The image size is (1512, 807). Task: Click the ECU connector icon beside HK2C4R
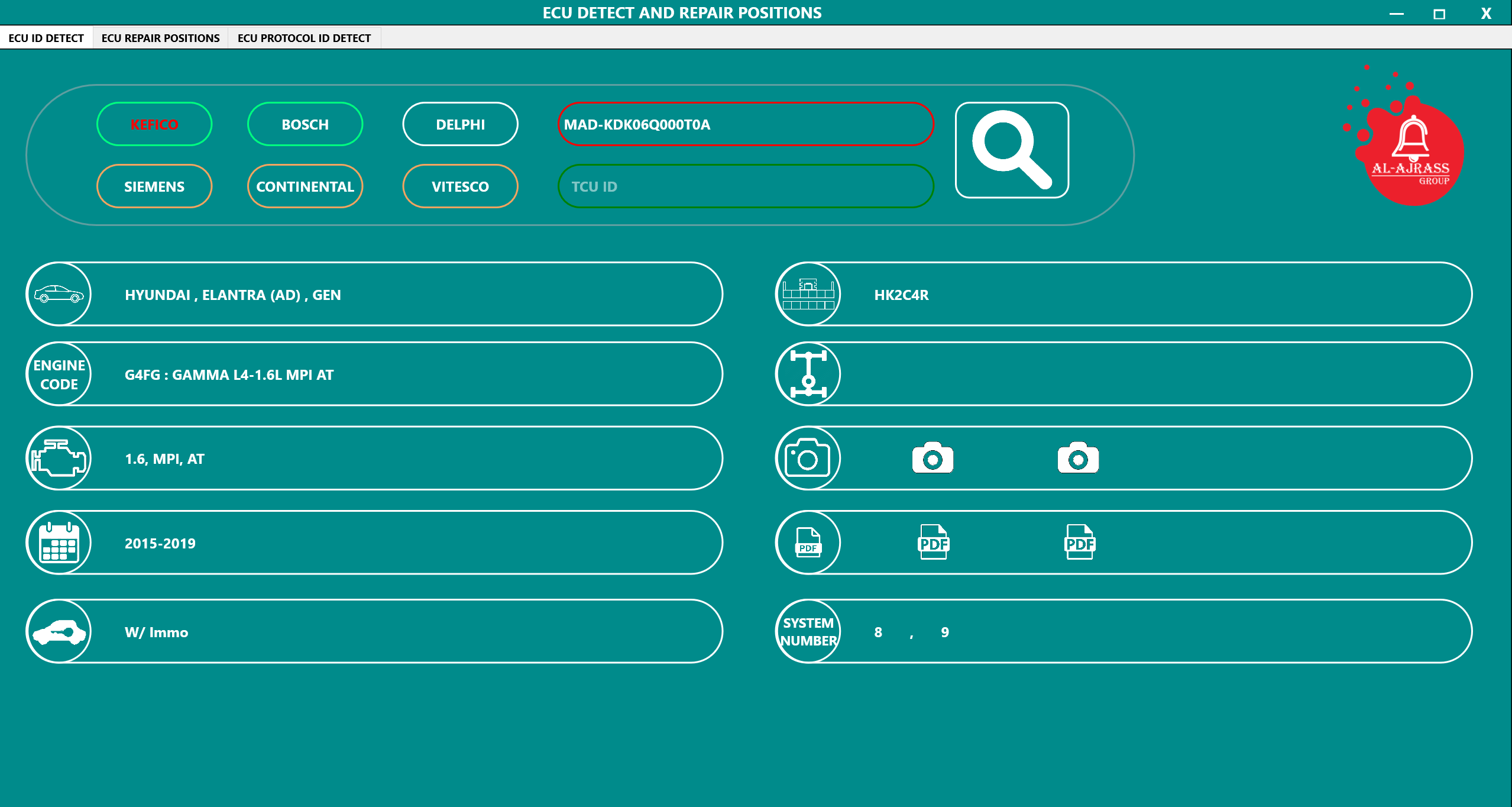pyautogui.click(x=808, y=294)
